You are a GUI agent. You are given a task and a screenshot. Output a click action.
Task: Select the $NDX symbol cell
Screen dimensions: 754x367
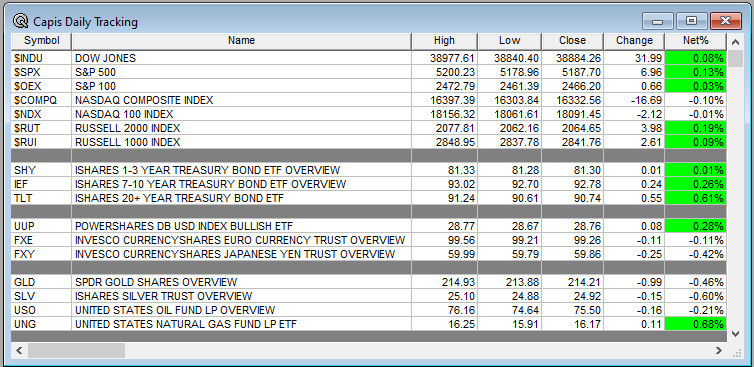(x=41, y=114)
